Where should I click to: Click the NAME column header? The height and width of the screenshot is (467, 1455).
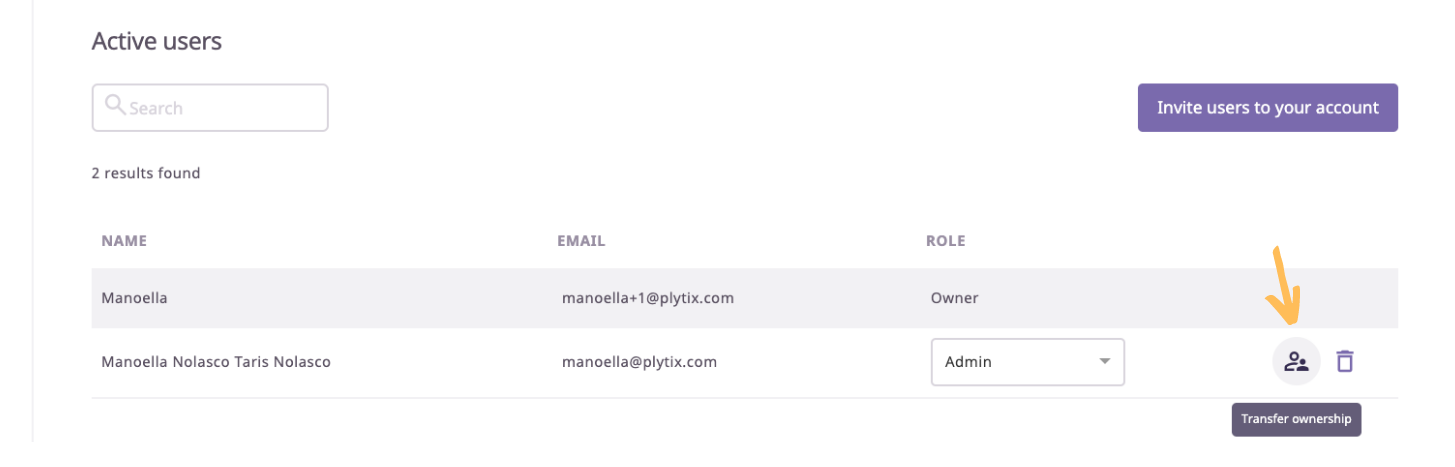click(124, 241)
